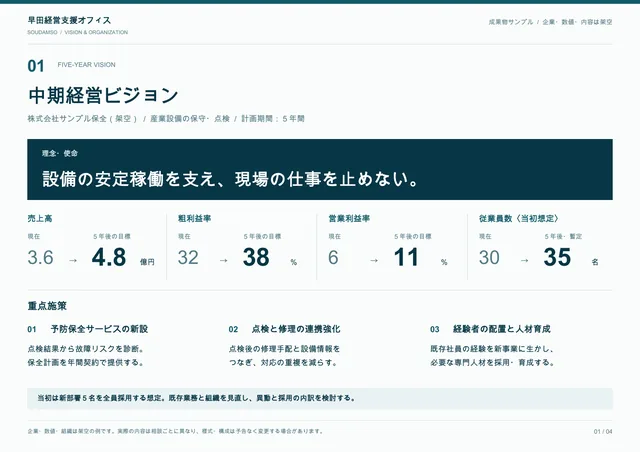The image size is (640, 452).
Task: Click the '理念・使命' label in the banner
Action: coord(60,154)
